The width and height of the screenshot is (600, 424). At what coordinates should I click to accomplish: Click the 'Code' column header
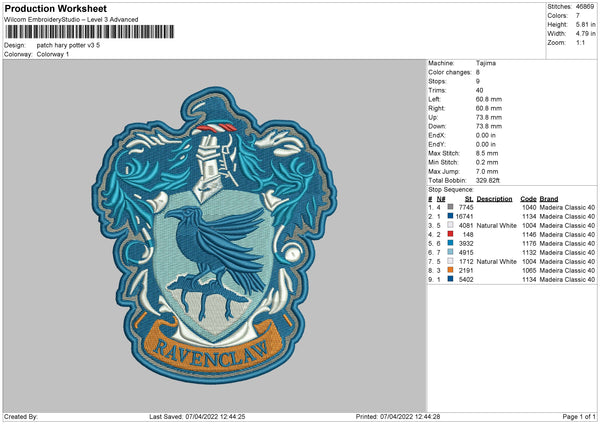pos(528,199)
